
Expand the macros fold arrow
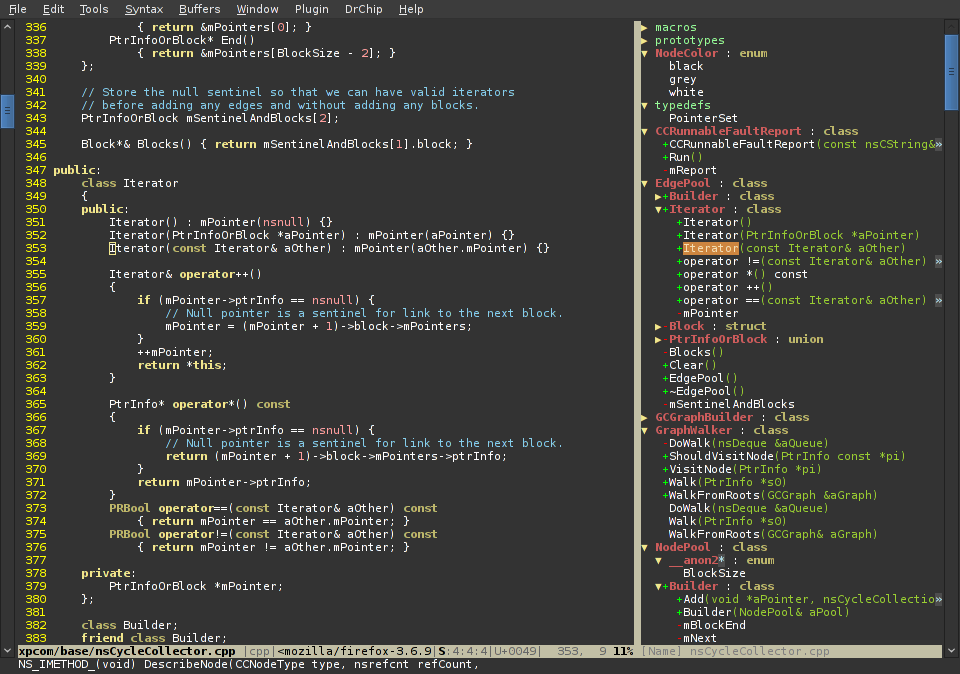point(645,27)
